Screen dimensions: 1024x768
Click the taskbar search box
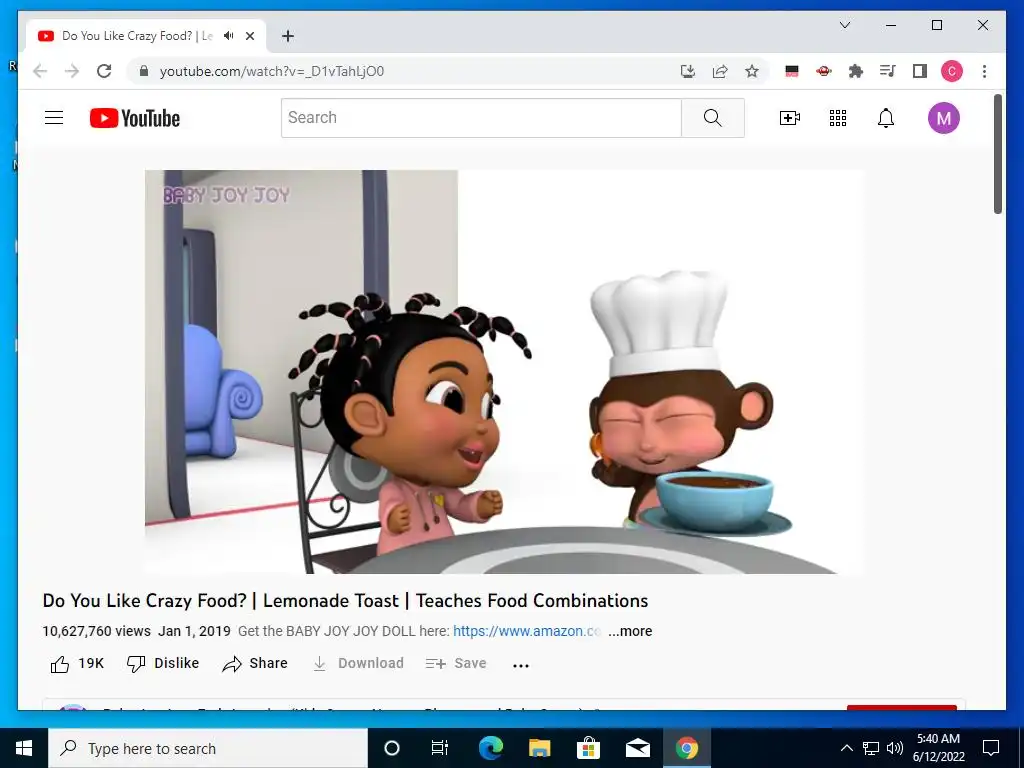tap(208, 748)
